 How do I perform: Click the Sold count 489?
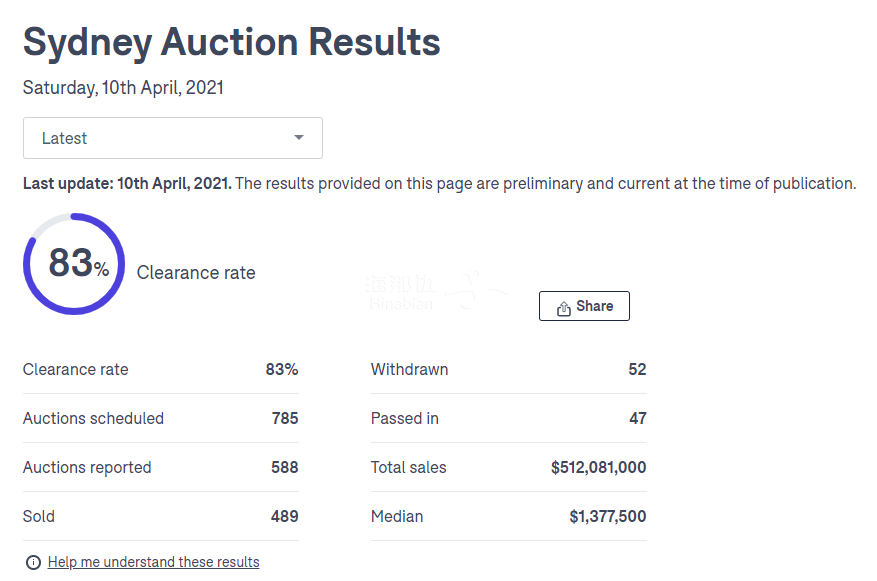(285, 516)
